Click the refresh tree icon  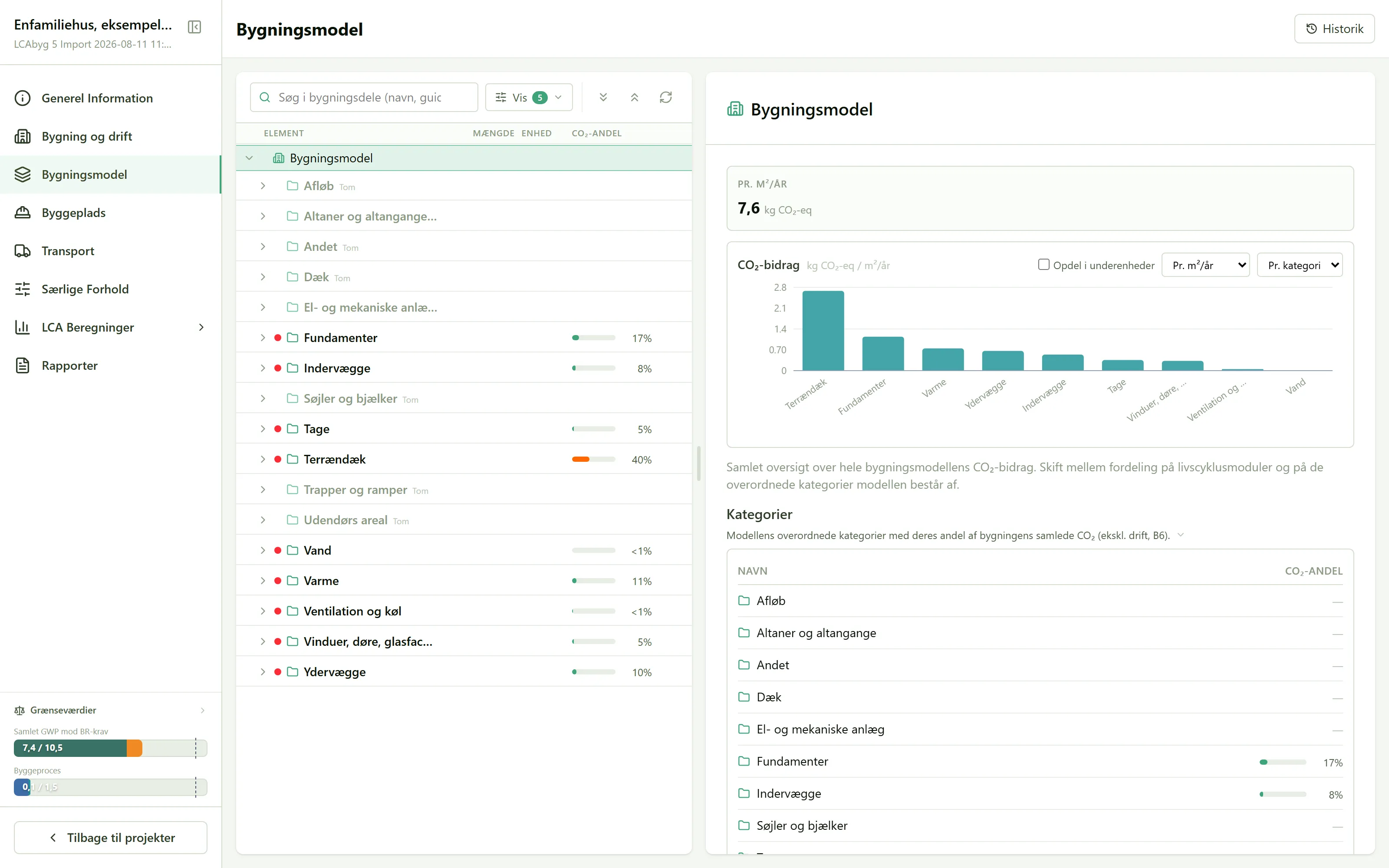(x=666, y=98)
